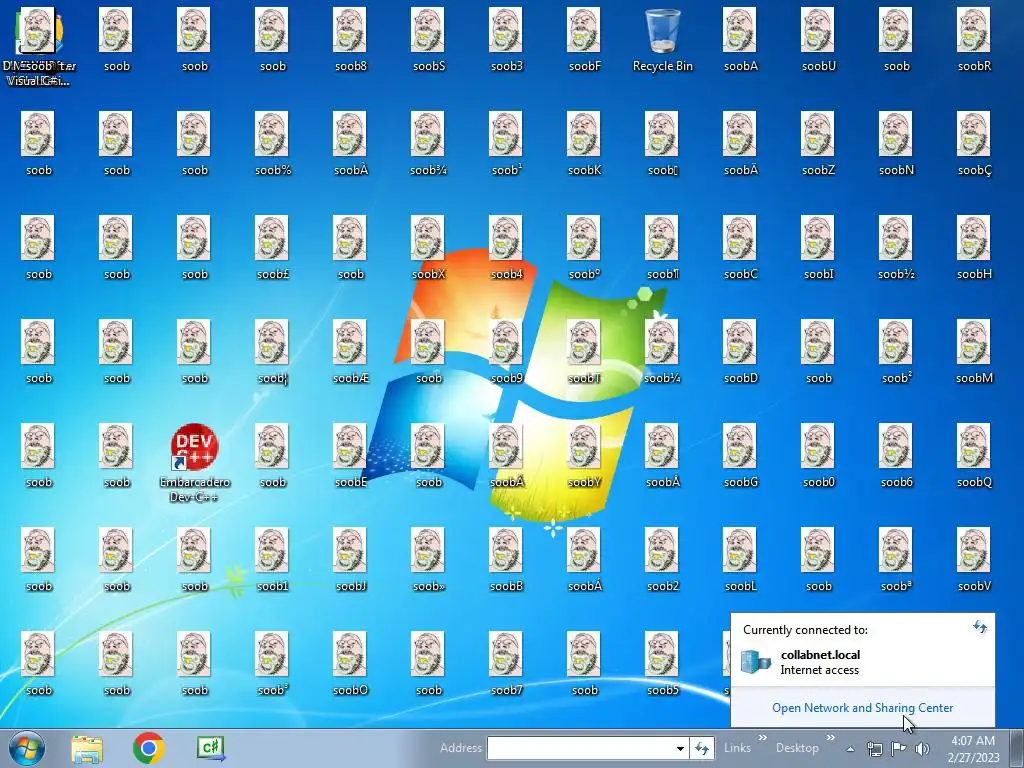This screenshot has height=768, width=1024.
Task: Select the collabnet.local network entry
Action: click(x=862, y=662)
